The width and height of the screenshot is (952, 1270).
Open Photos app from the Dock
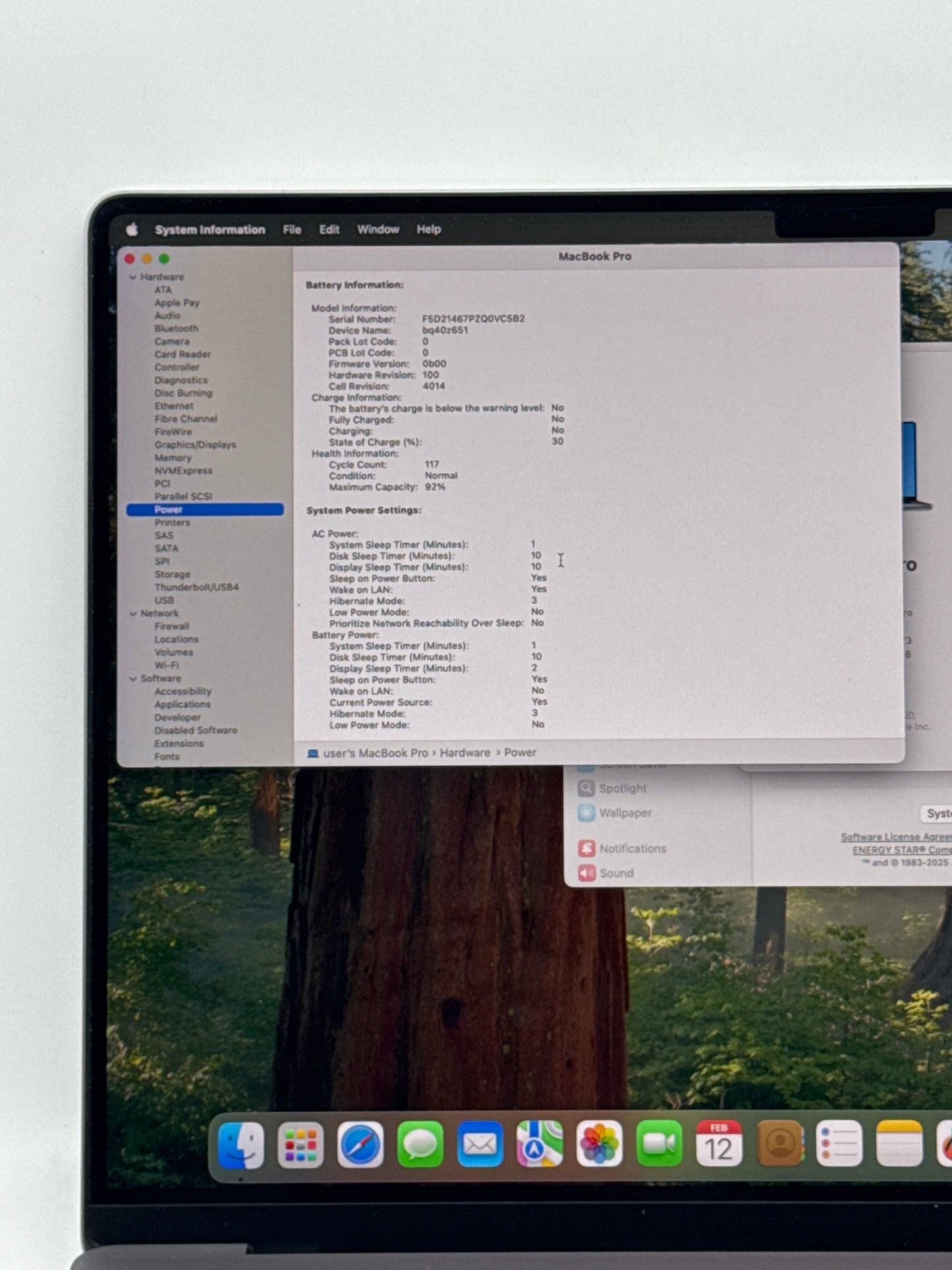point(599,1145)
